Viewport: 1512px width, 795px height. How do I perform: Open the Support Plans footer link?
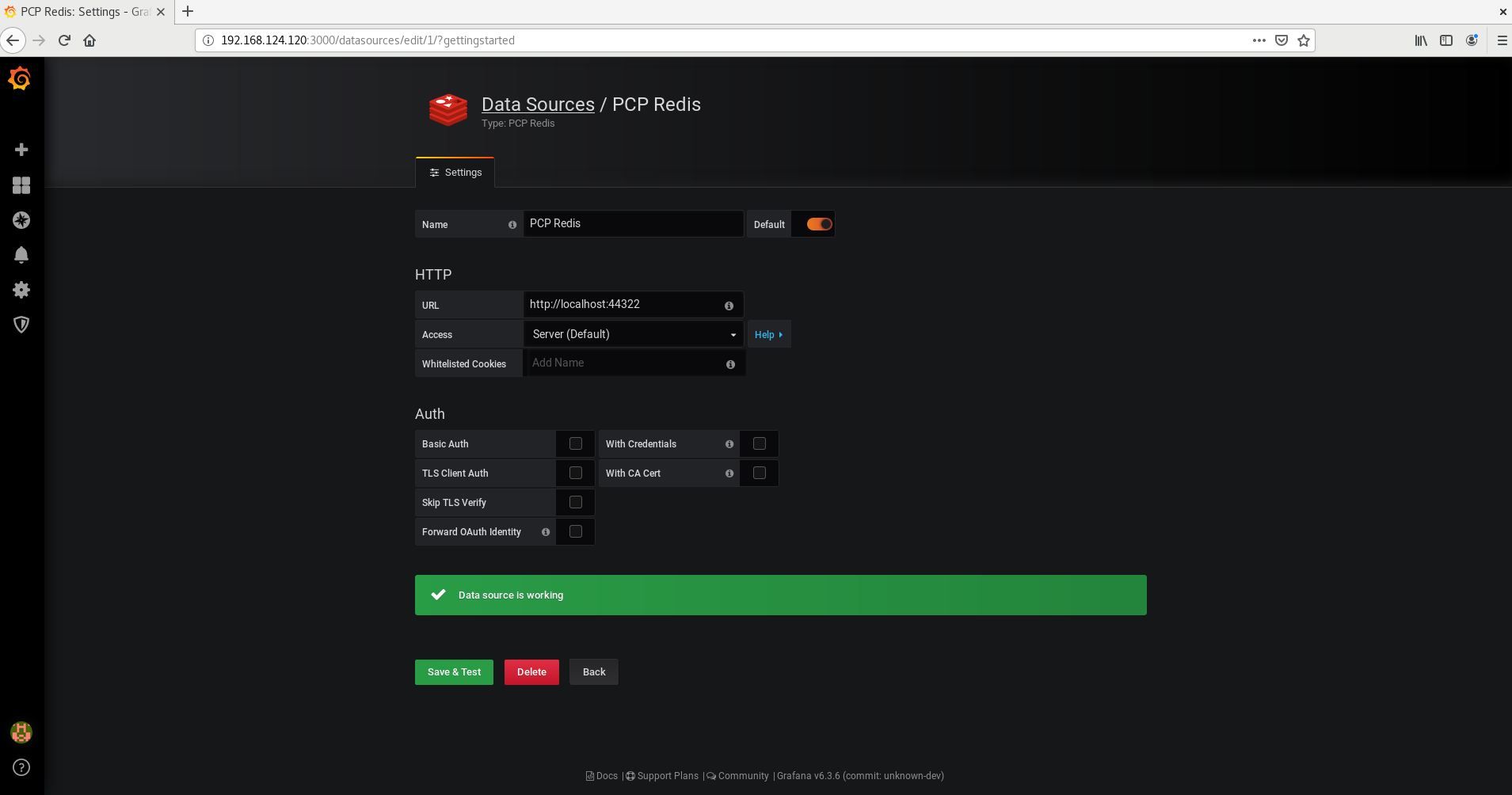coord(663,776)
